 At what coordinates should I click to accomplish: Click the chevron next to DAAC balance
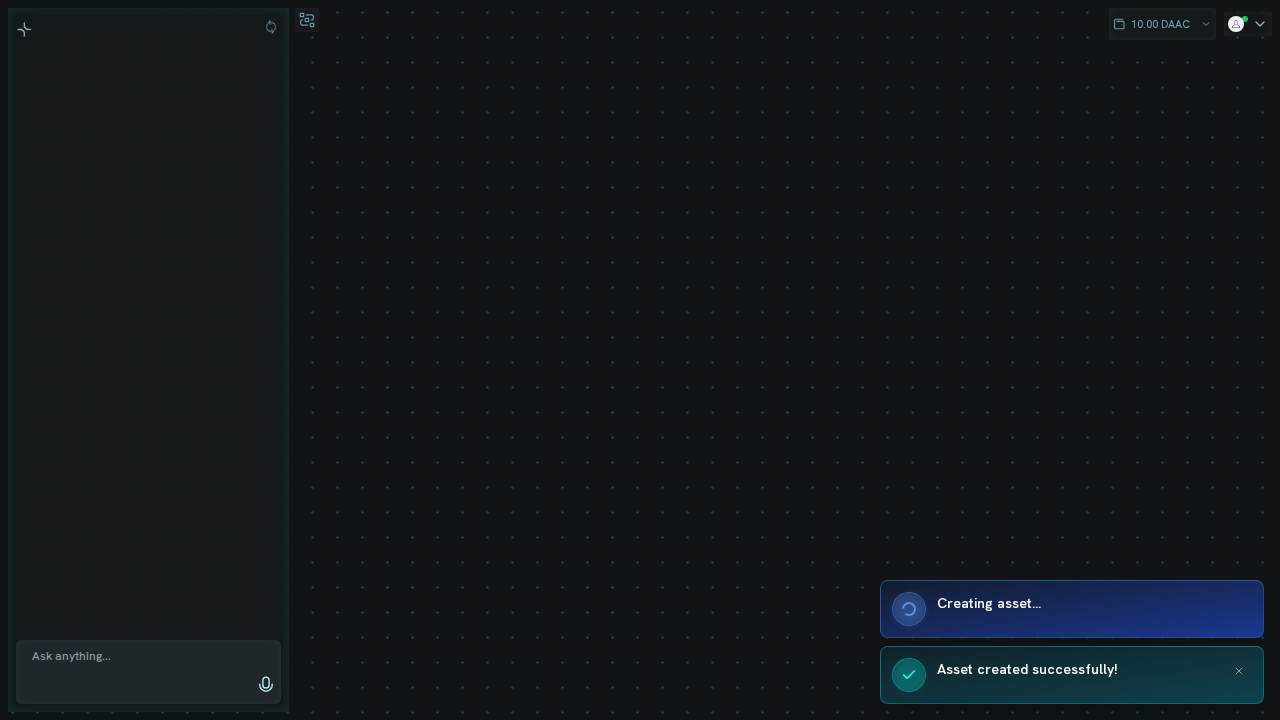coord(1205,24)
